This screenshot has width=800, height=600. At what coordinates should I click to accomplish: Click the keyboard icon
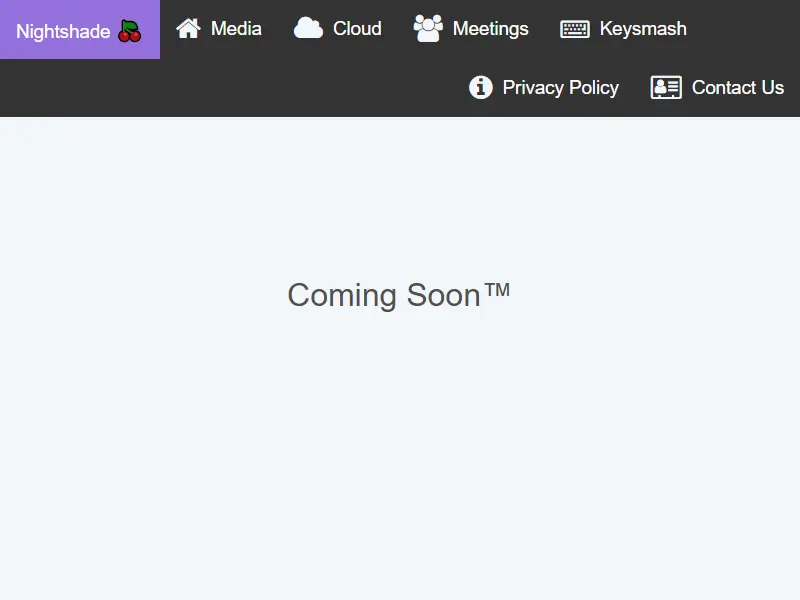574,29
